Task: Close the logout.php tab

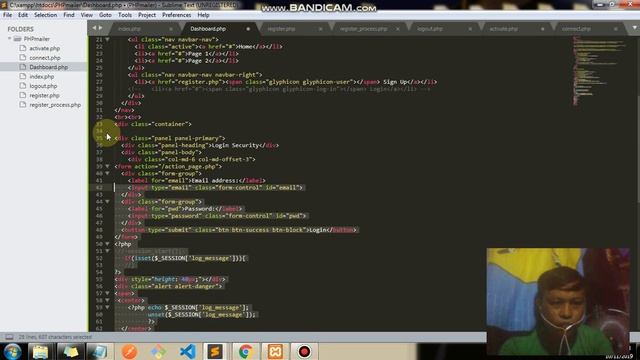Action: click(470, 29)
